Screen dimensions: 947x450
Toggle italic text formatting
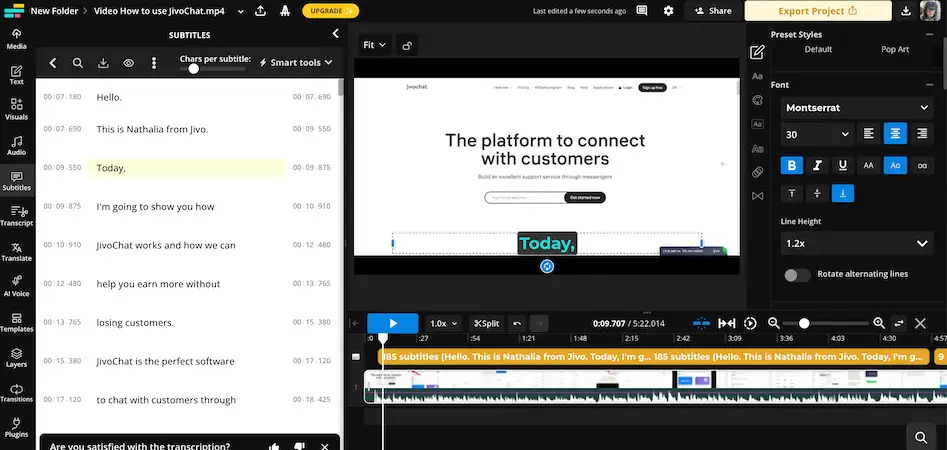(817, 165)
